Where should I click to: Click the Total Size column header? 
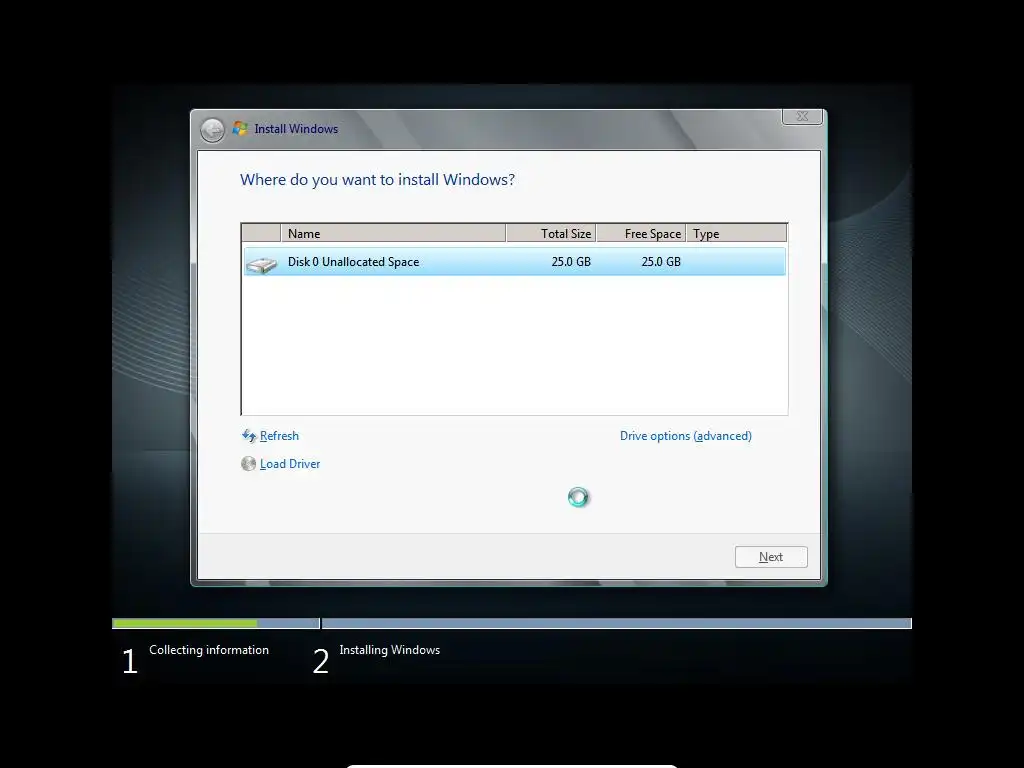click(551, 233)
